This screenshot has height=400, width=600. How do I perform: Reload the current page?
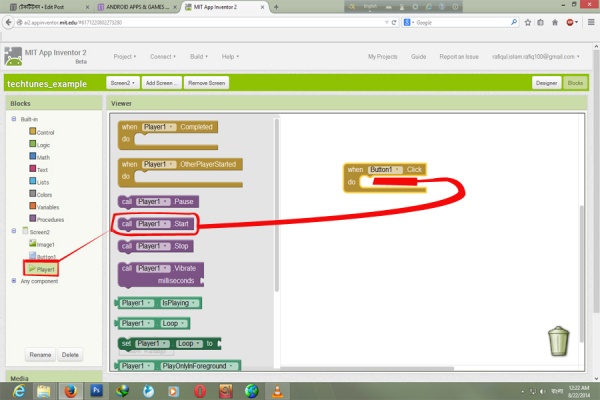coord(394,23)
